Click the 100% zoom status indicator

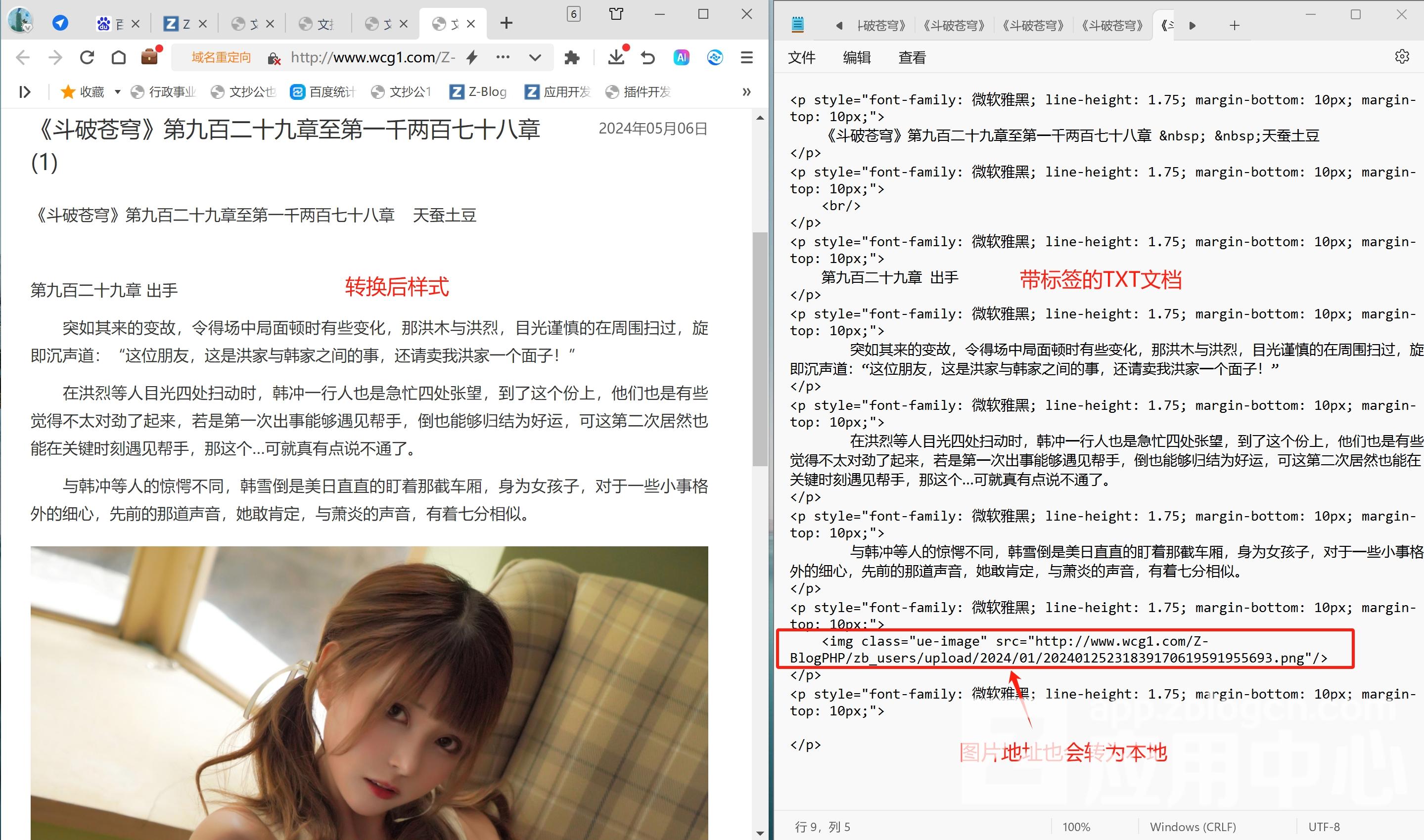pyautogui.click(x=1076, y=827)
